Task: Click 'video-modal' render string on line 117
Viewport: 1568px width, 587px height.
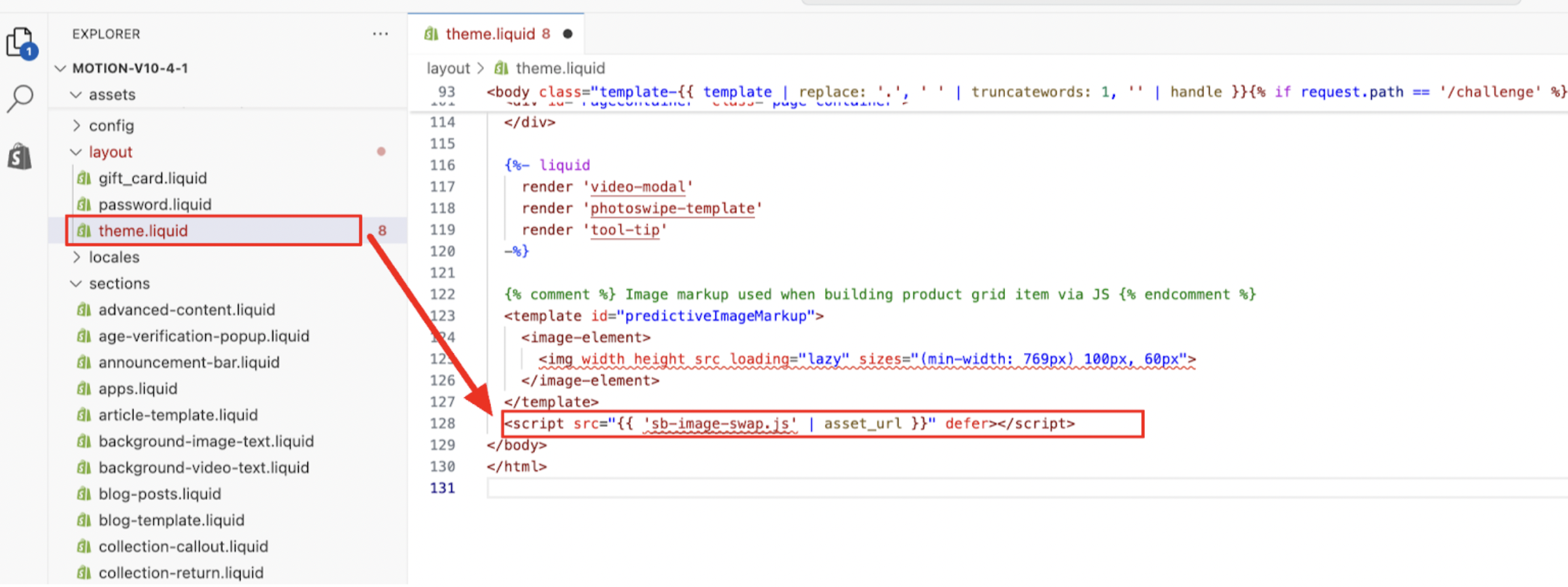Action: [638, 187]
